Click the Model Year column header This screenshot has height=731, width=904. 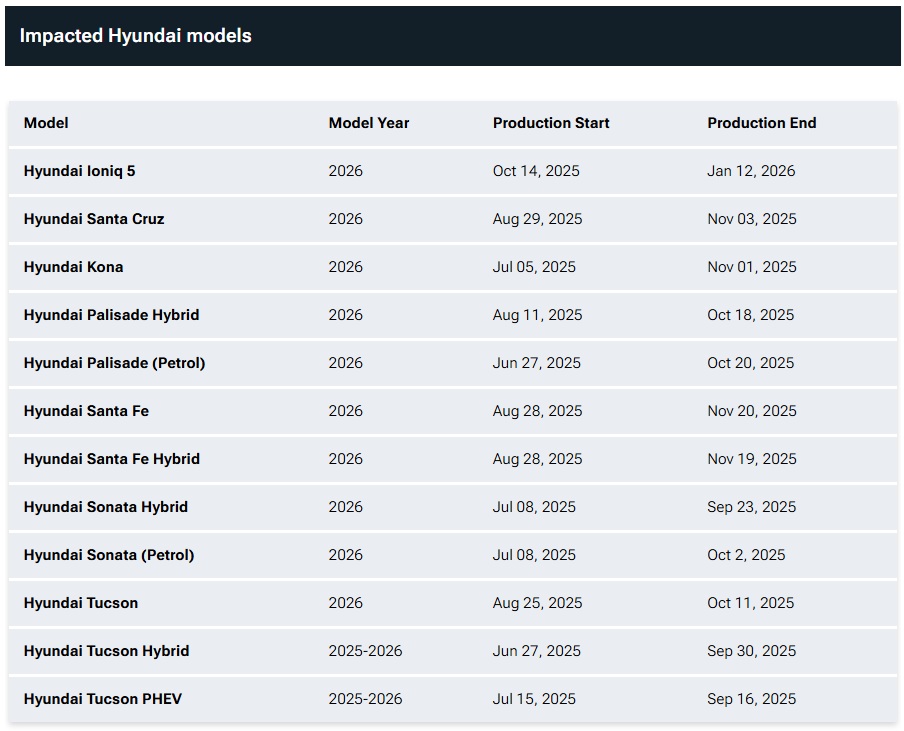[368, 123]
